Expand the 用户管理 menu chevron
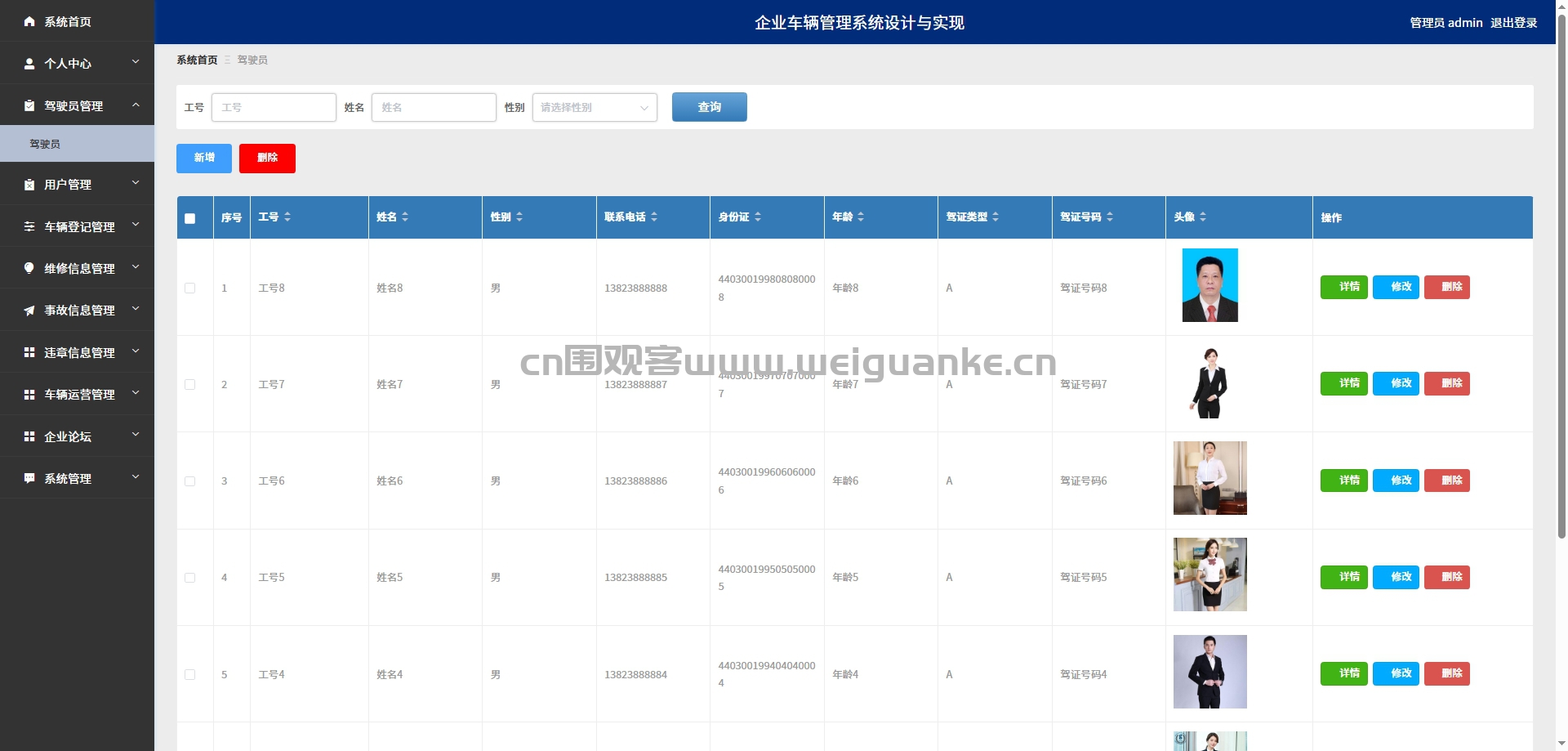The width and height of the screenshot is (1568, 751). click(136, 183)
